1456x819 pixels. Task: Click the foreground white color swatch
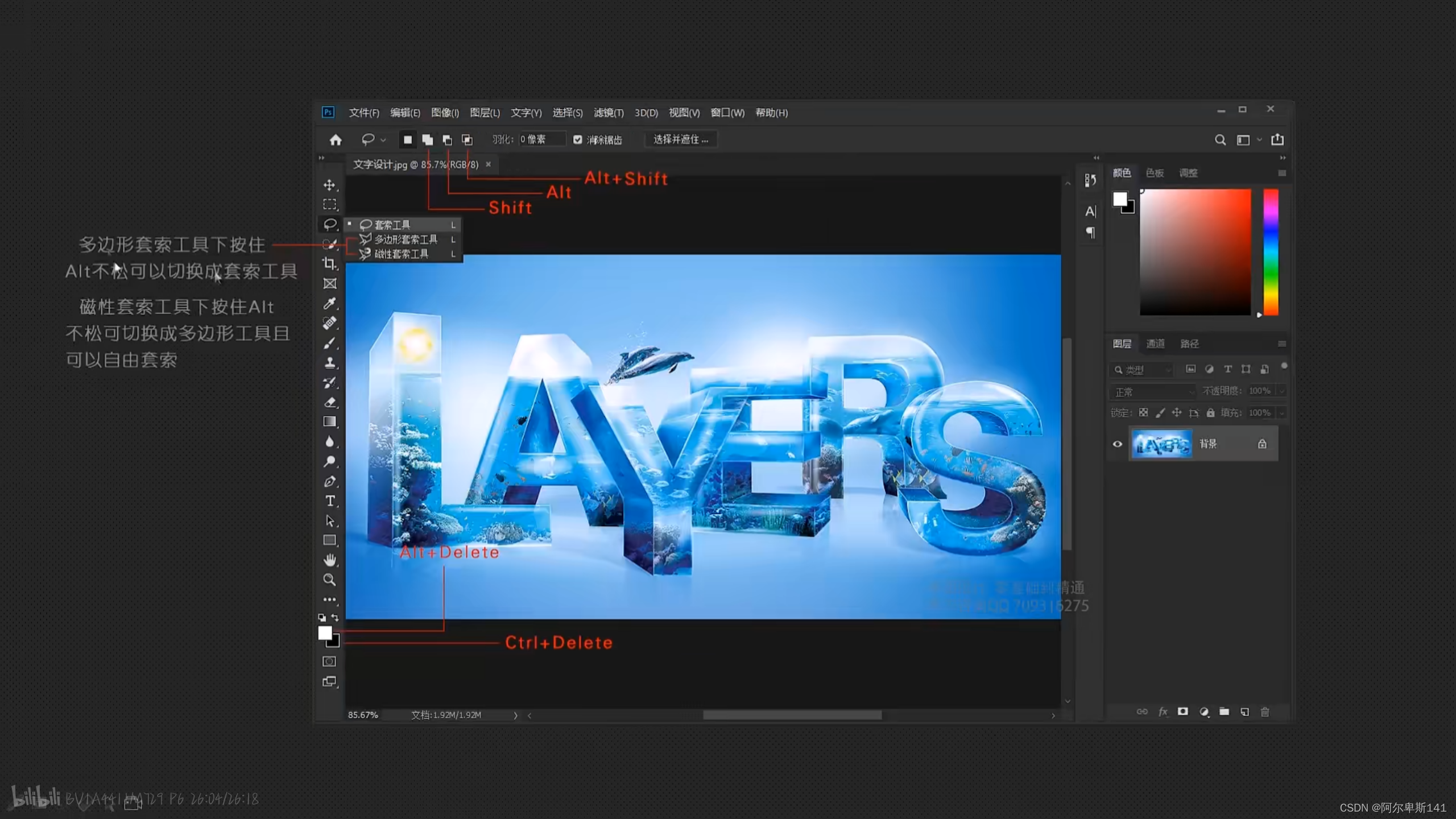(x=325, y=632)
